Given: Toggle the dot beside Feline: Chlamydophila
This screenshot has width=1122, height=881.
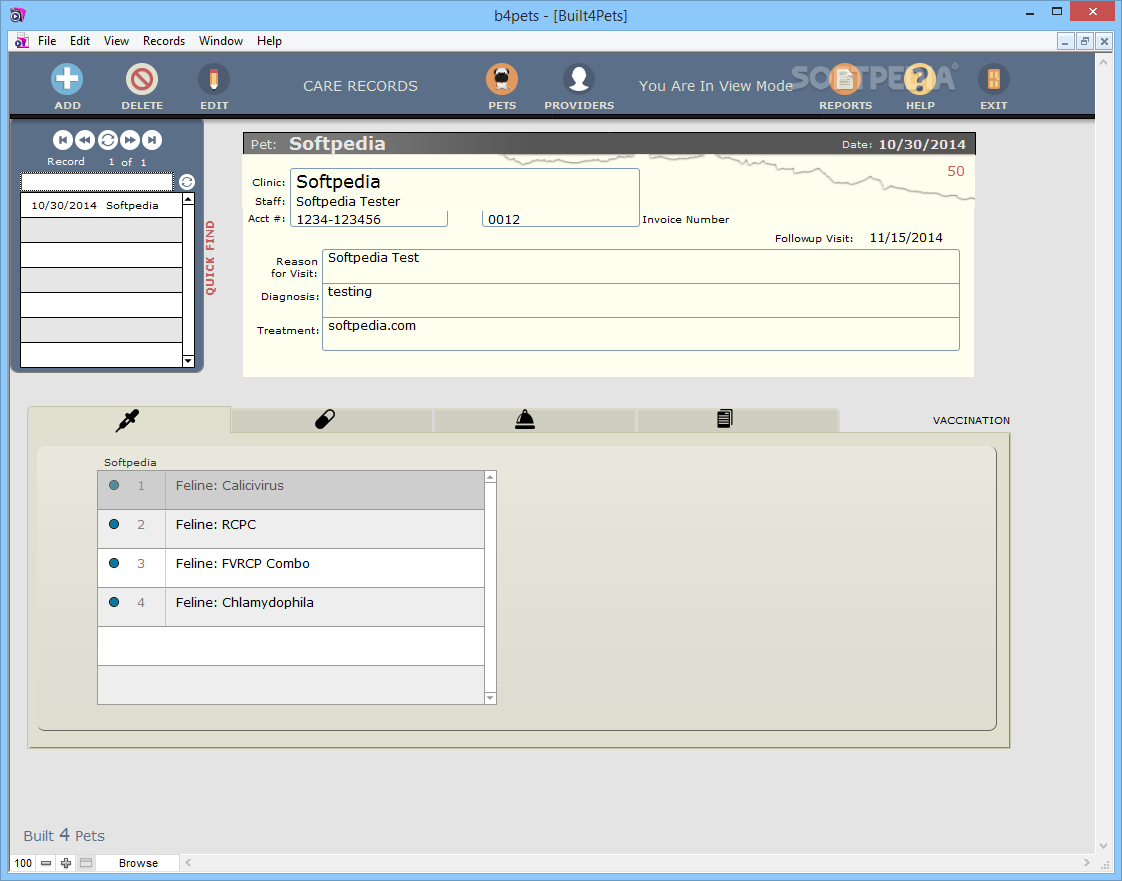Looking at the screenshot, I should [114, 602].
